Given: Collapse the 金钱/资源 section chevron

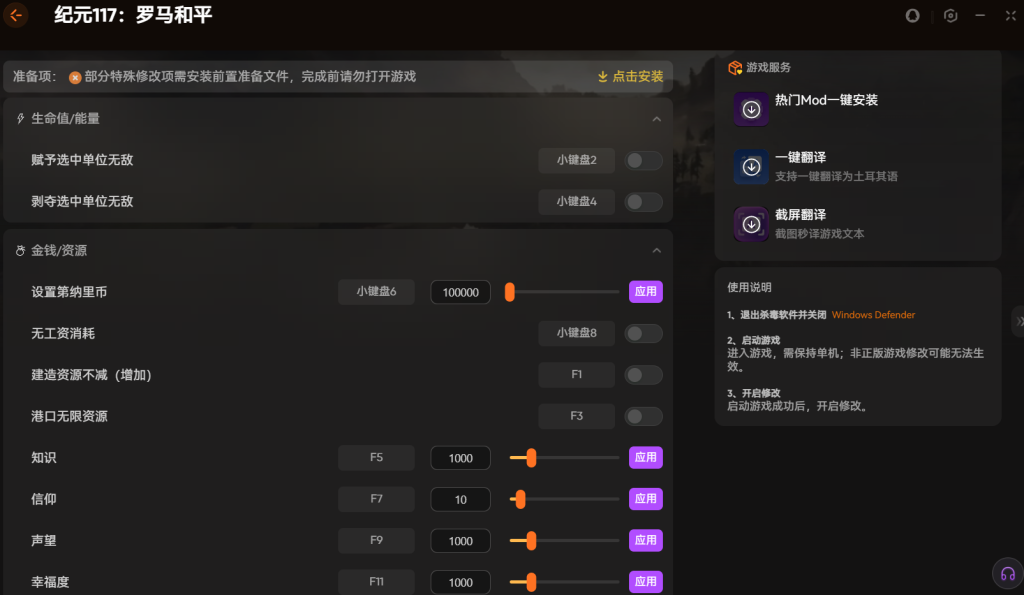Looking at the screenshot, I should pos(657,250).
